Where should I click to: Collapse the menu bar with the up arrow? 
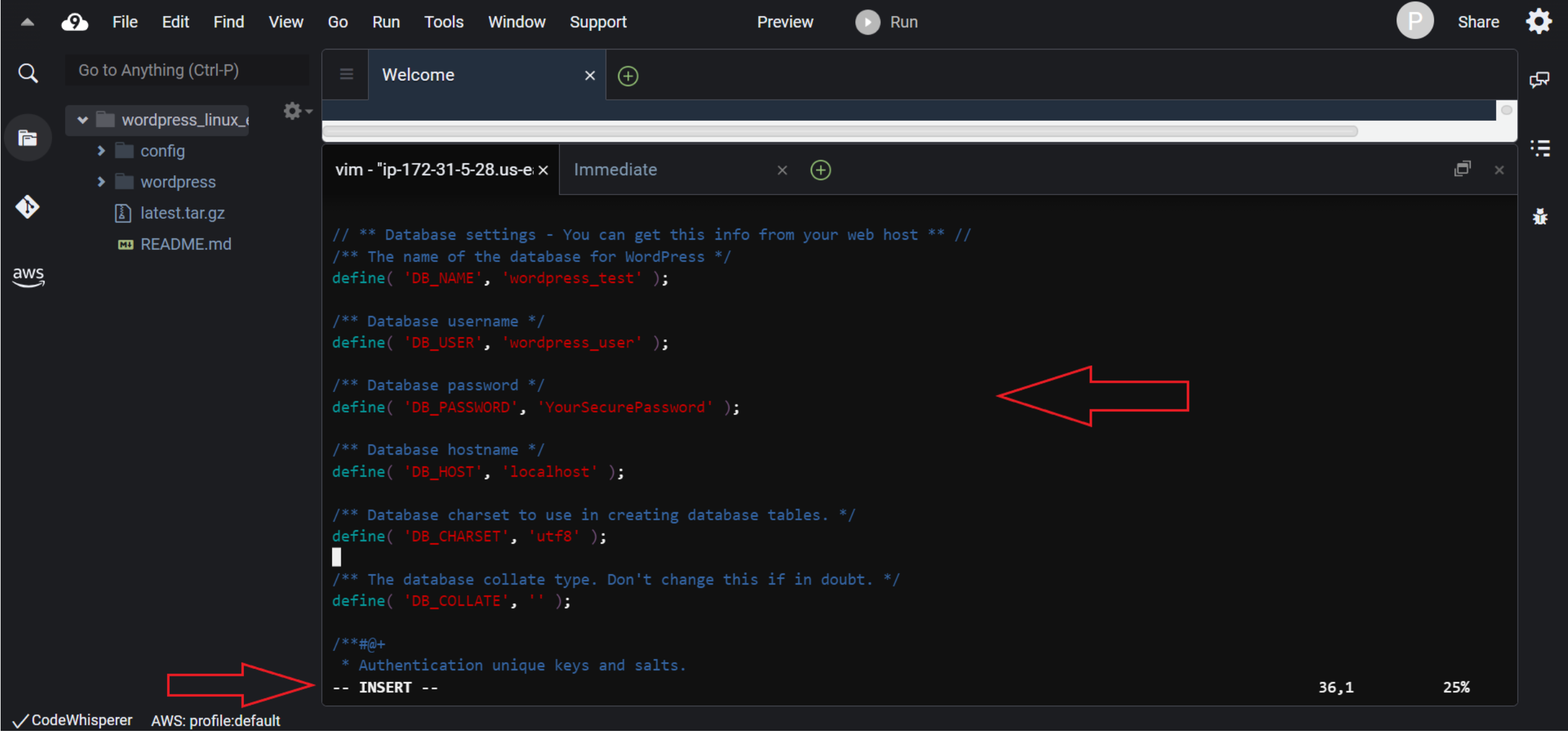[x=27, y=22]
